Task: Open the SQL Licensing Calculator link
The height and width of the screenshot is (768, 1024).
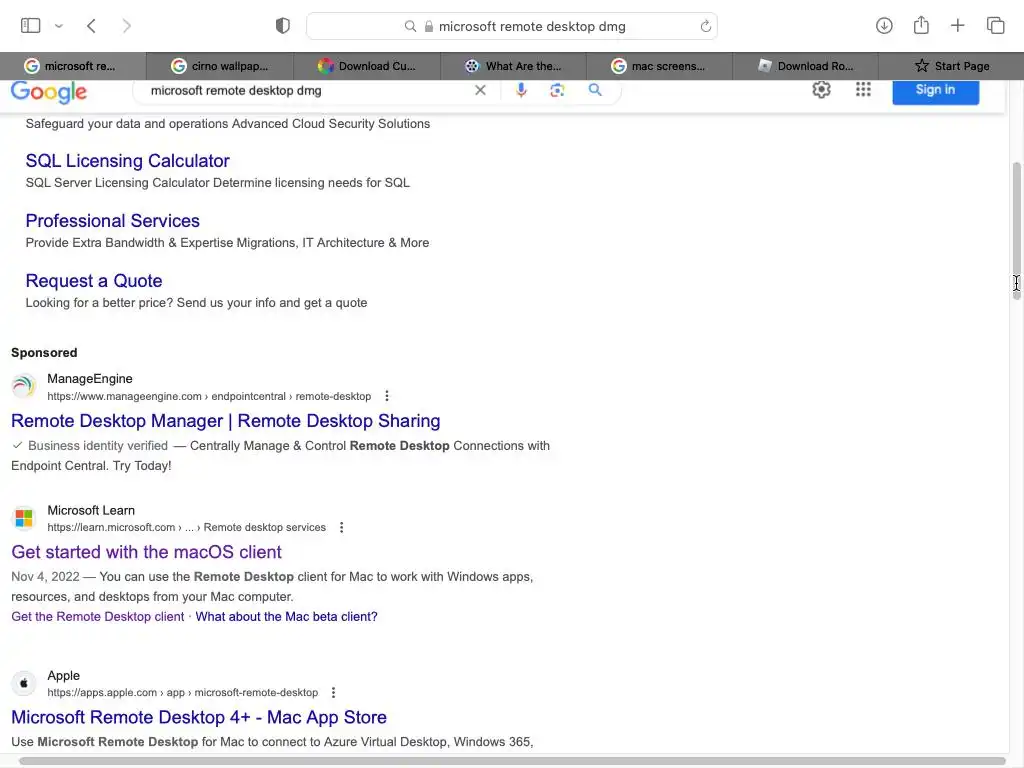Action: pyautogui.click(x=127, y=161)
